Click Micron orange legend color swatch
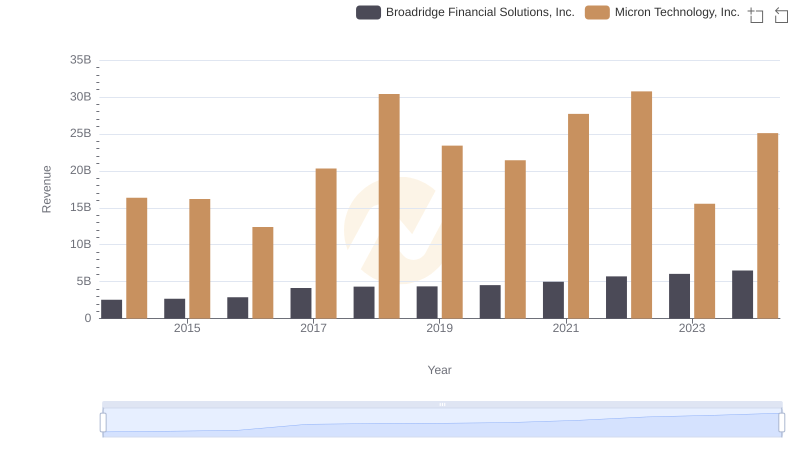The height and width of the screenshot is (461, 800). 597,12
